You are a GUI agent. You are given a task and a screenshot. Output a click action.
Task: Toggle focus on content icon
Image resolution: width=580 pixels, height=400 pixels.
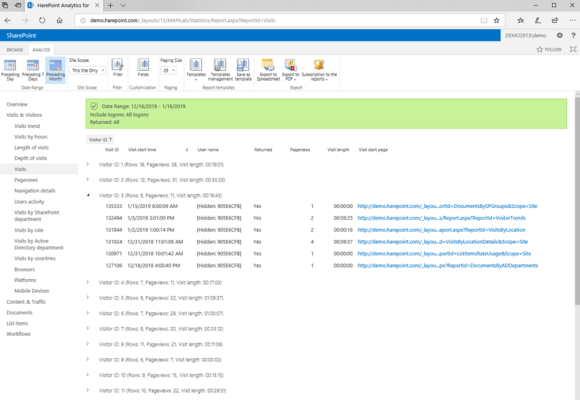click(573, 49)
